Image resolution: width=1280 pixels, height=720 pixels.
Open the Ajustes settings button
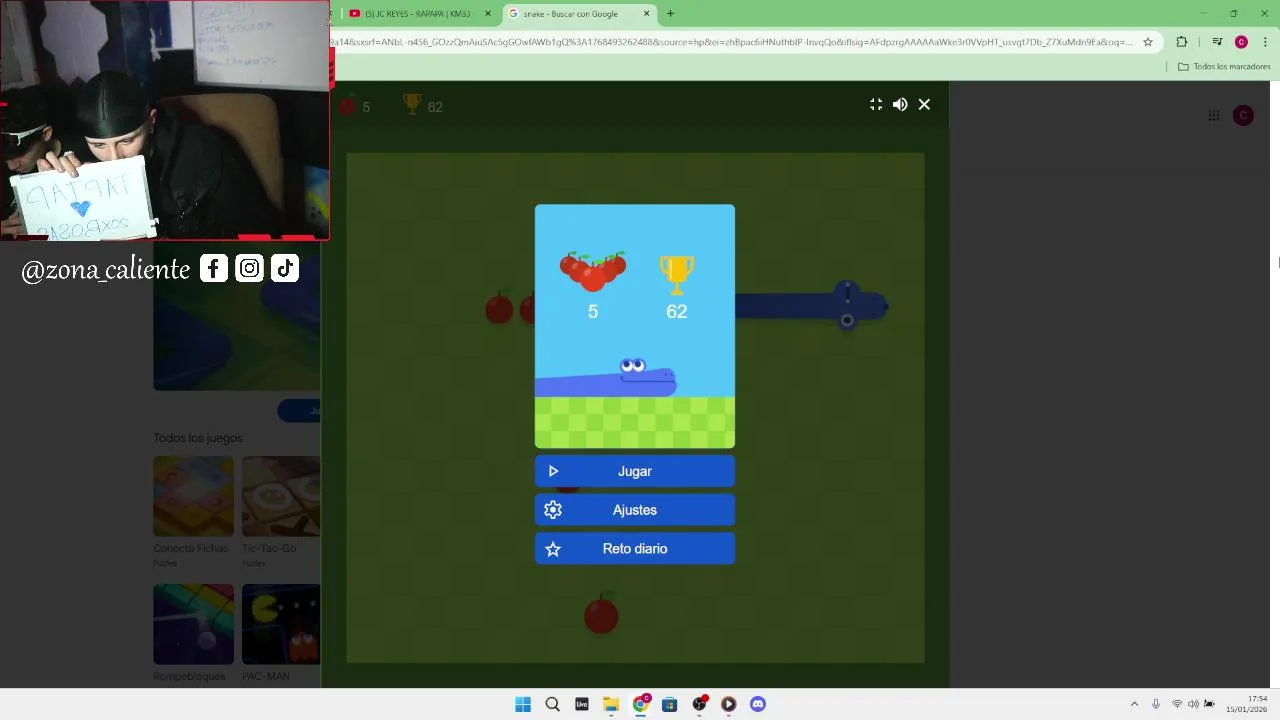pyautogui.click(x=634, y=510)
